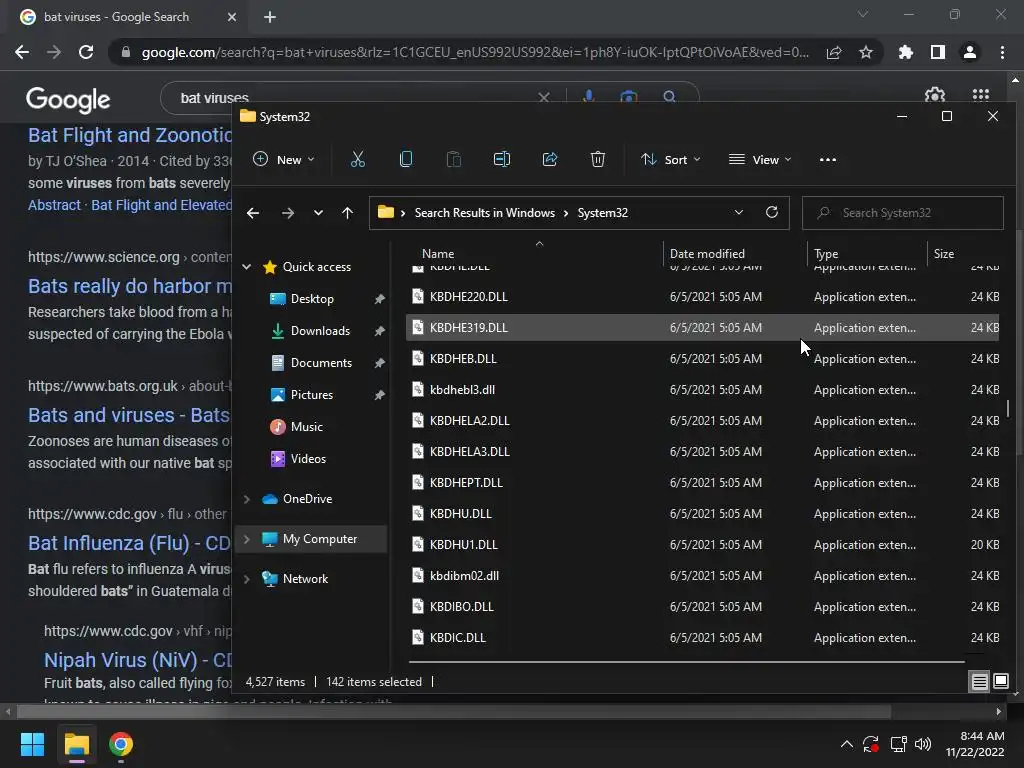Select Documents in the navigation pane
The width and height of the screenshot is (1024, 768).
click(x=321, y=362)
